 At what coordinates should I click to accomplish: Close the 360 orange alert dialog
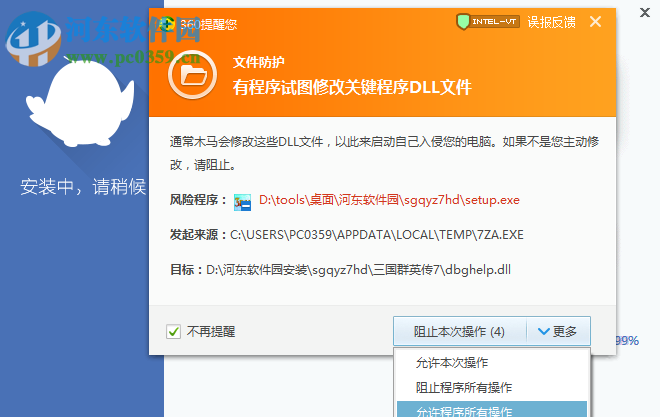click(596, 21)
